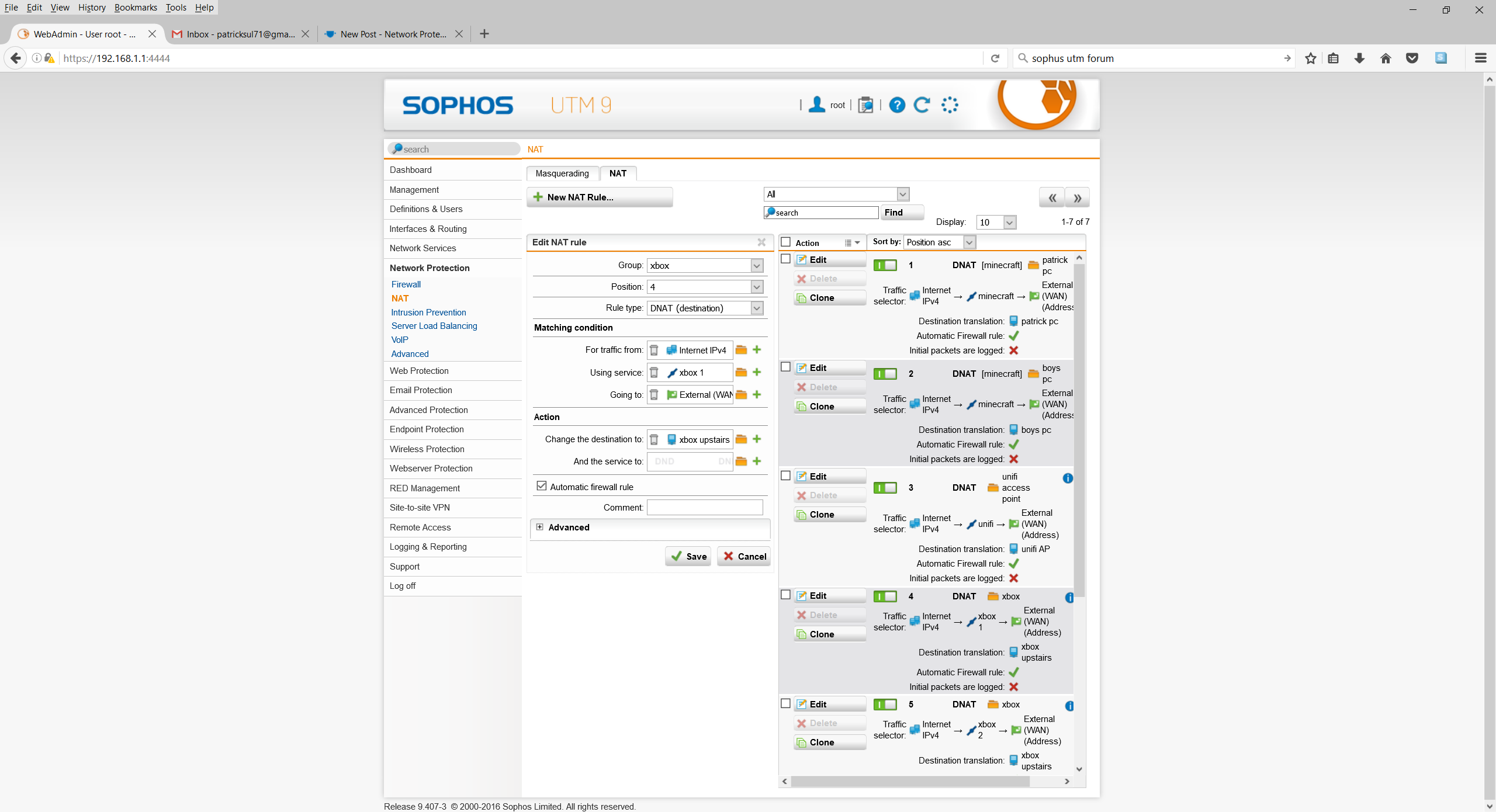Click the rule list vertical scrollbar
The width and height of the screenshot is (1496, 812).
coord(1079,430)
